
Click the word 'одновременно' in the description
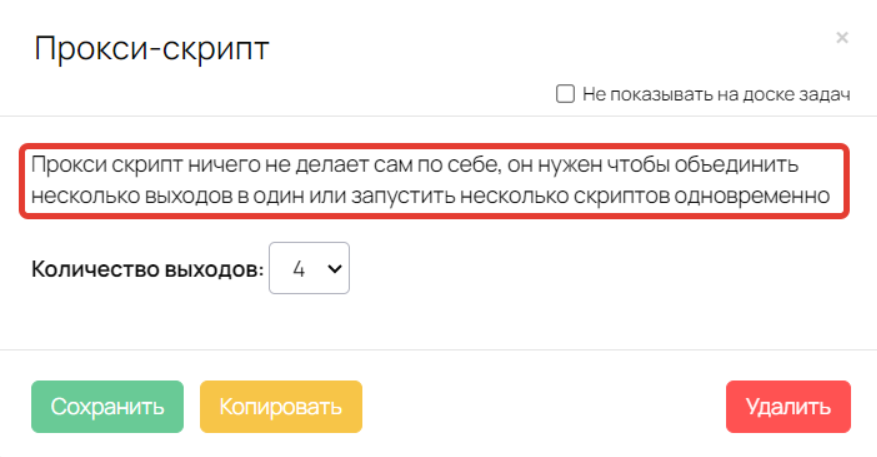(752, 196)
